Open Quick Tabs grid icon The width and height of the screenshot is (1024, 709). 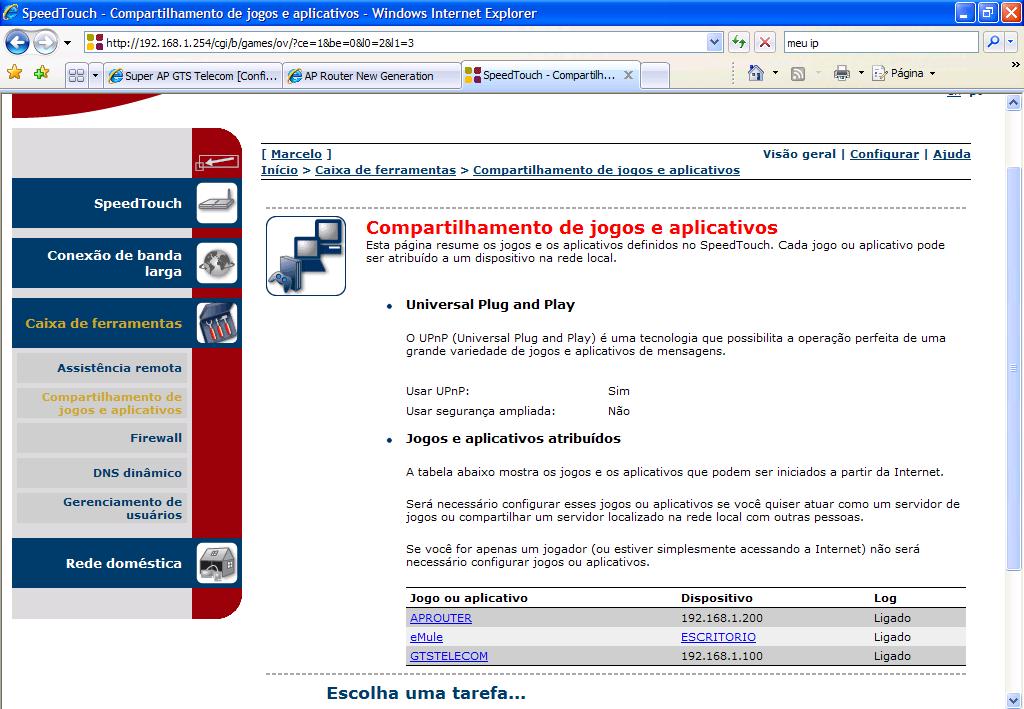76,76
